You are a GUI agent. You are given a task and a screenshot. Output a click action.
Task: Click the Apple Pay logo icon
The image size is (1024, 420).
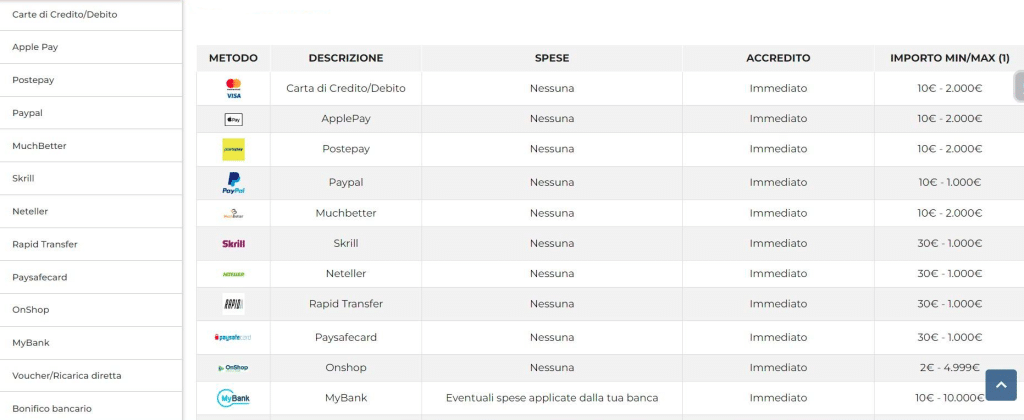point(233,119)
